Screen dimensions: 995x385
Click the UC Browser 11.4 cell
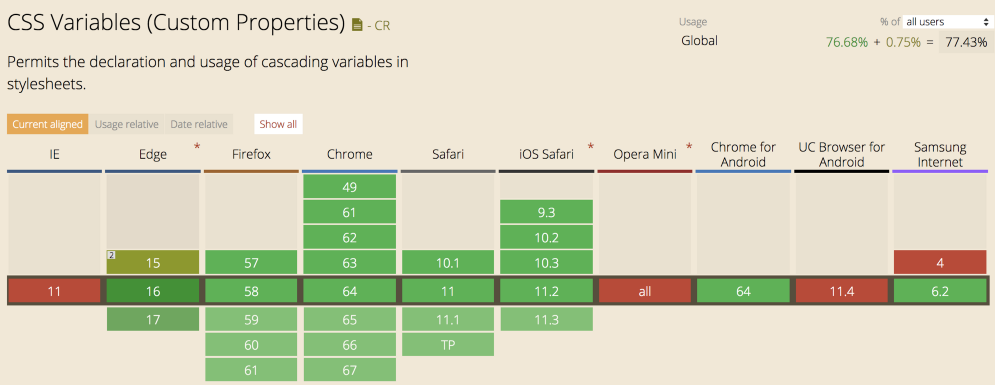(x=841, y=291)
